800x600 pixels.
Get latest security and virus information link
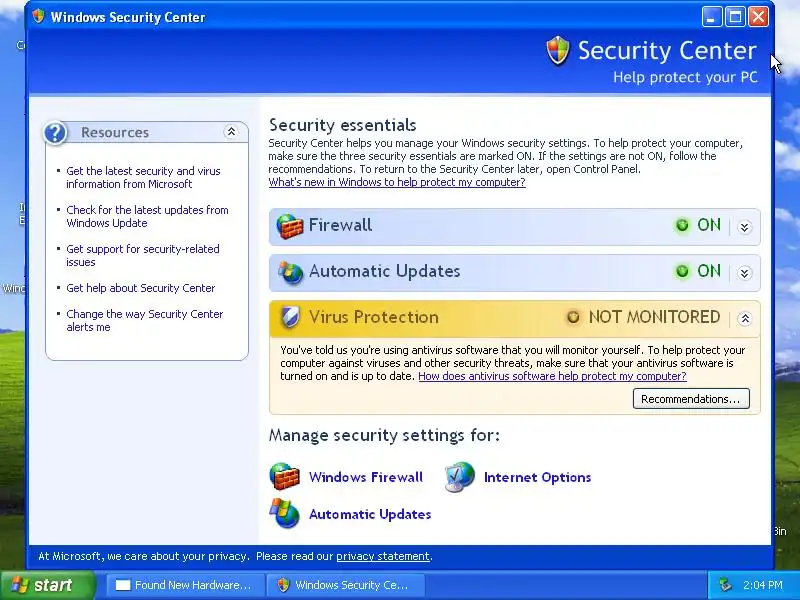pos(143,178)
